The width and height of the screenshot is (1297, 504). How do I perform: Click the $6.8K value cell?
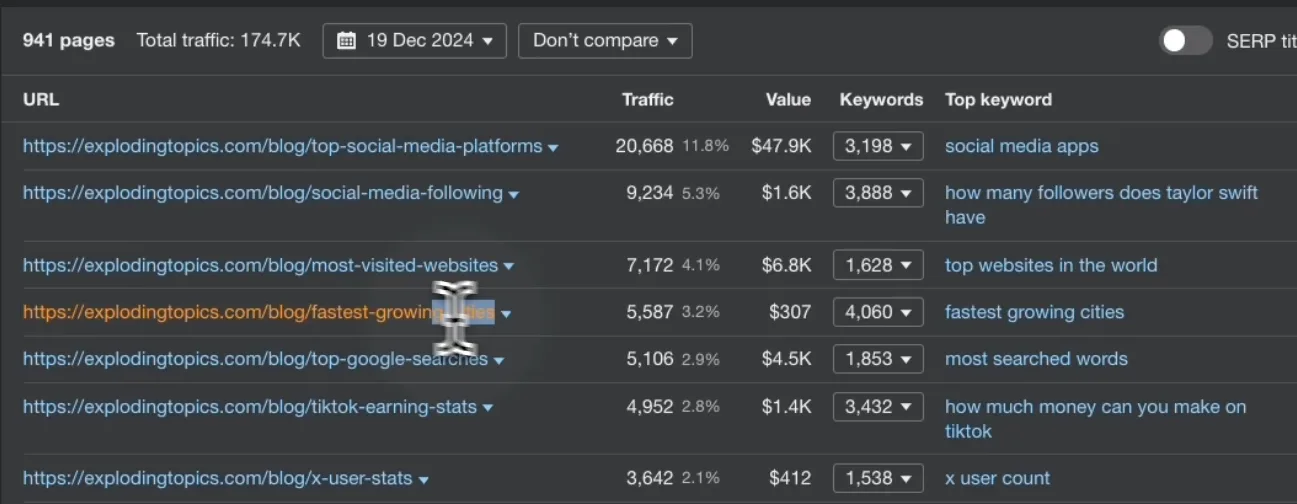tap(786, 265)
